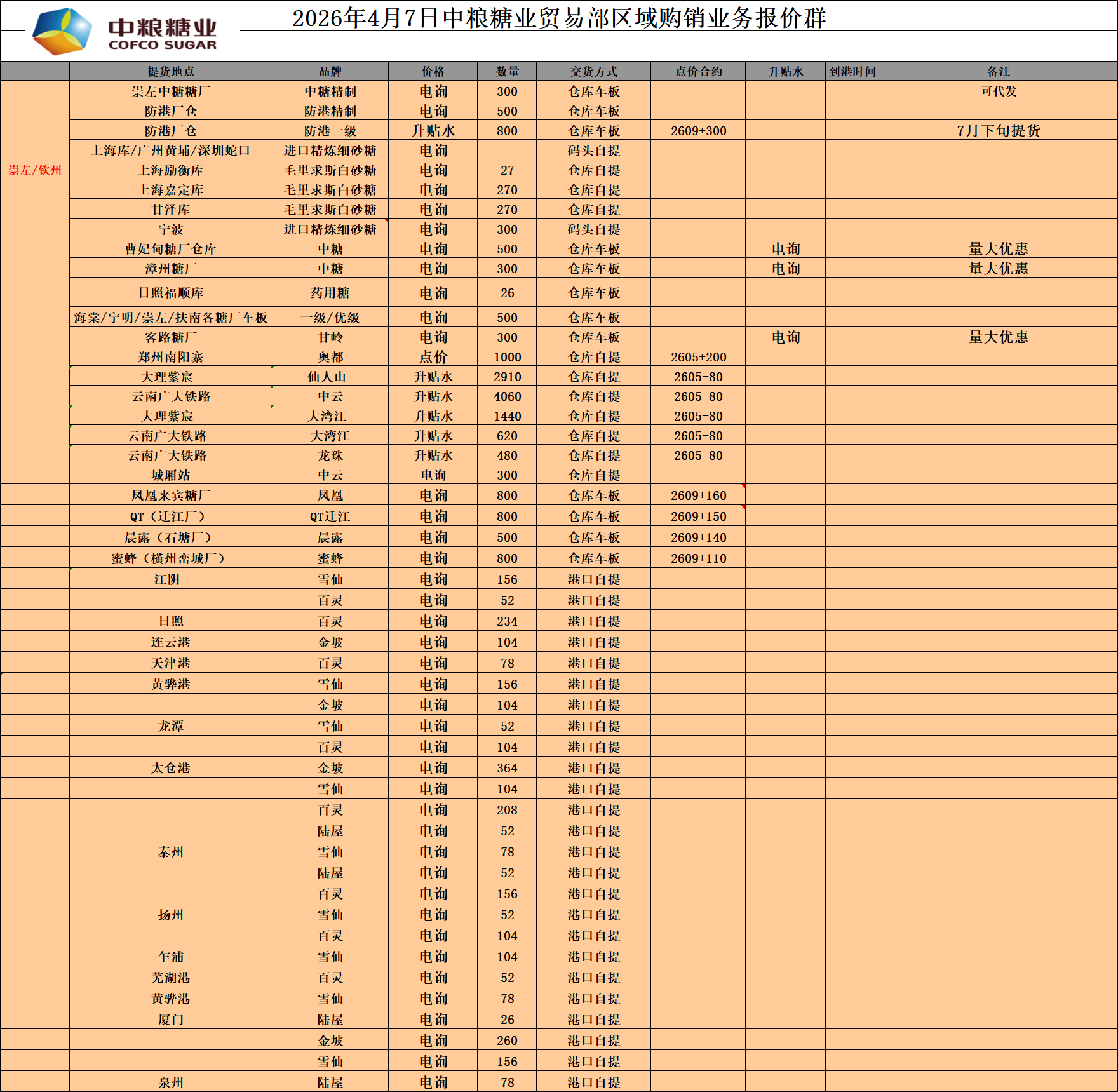The height and width of the screenshot is (1092, 1118).
Task: Select the 厦门 location cell
Action: tap(170, 1019)
